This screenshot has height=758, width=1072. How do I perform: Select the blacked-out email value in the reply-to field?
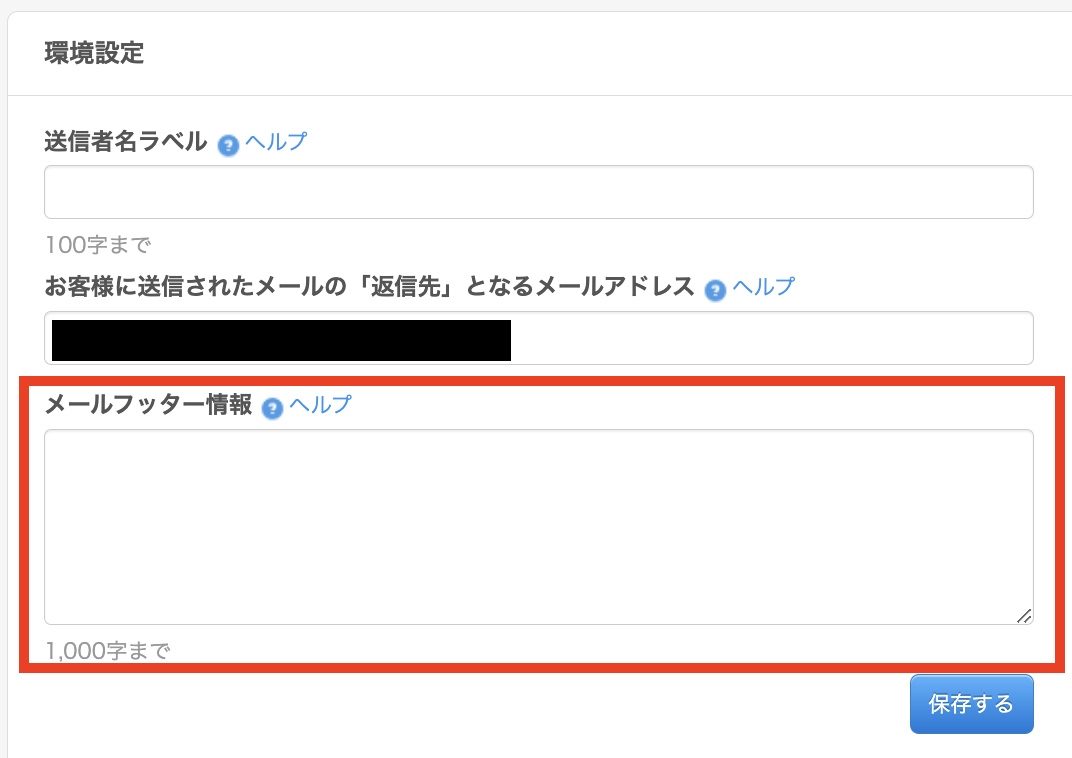click(x=281, y=340)
